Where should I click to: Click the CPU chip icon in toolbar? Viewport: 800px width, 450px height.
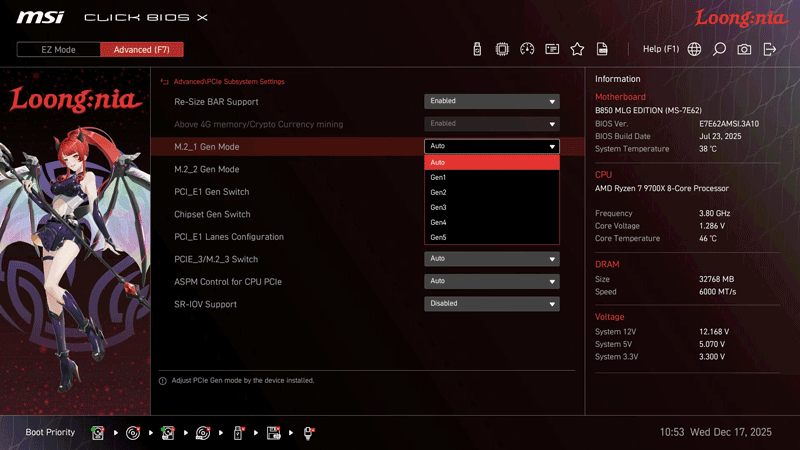point(502,49)
